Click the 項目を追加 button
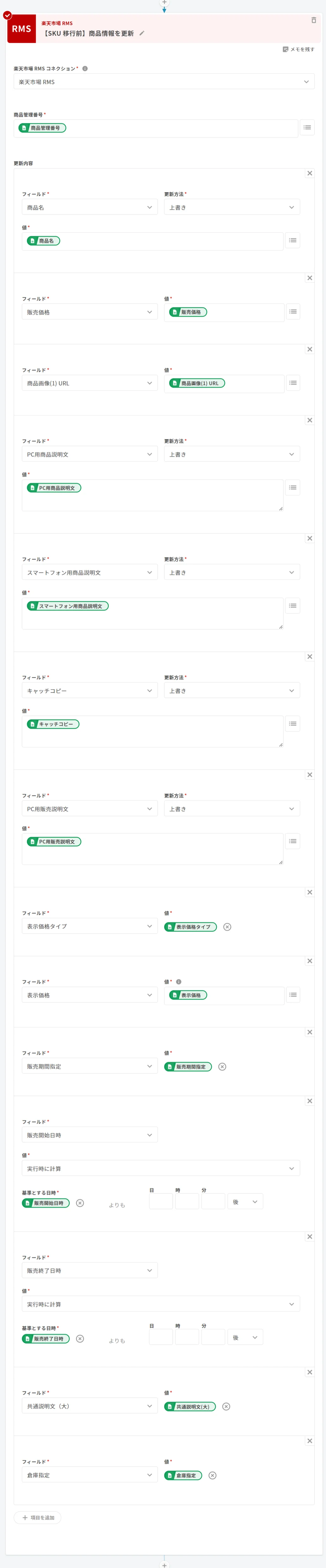This screenshot has width=326, height=1568. (38, 1518)
